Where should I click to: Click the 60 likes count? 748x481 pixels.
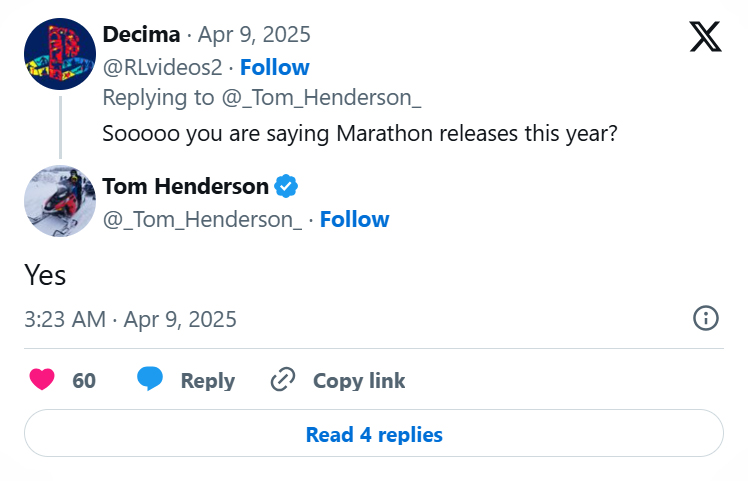[x=84, y=381]
